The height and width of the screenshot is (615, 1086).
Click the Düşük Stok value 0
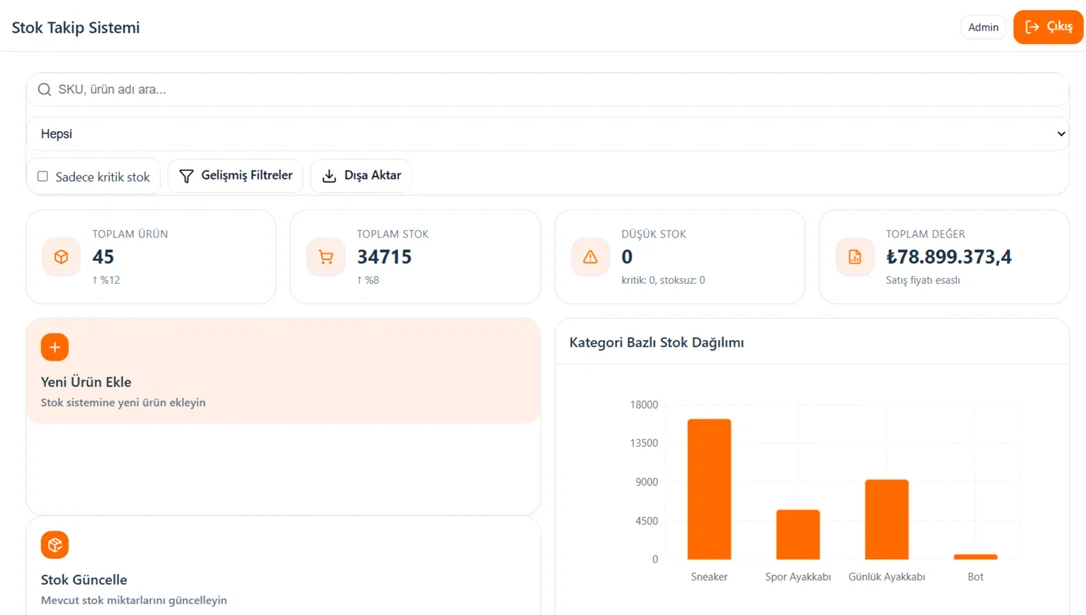pos(627,257)
